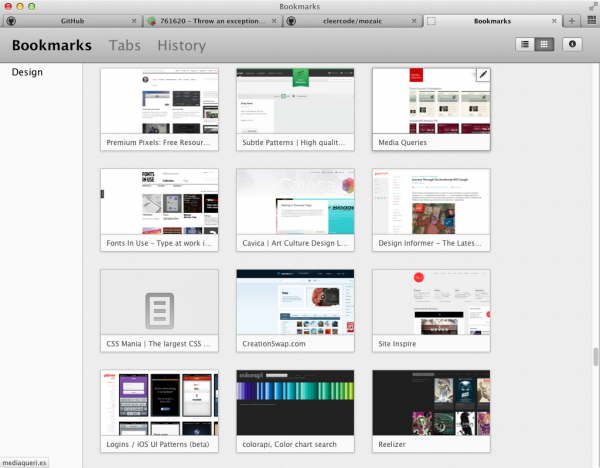Click the round icon button beside view toggles
The height and width of the screenshot is (468, 600).
coord(573,44)
